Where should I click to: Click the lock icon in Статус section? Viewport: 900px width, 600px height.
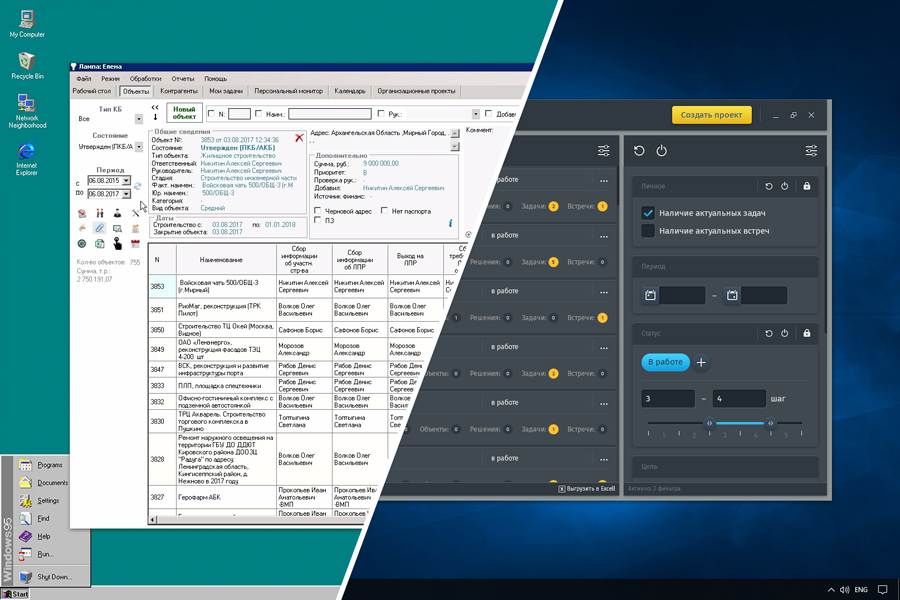pos(806,333)
